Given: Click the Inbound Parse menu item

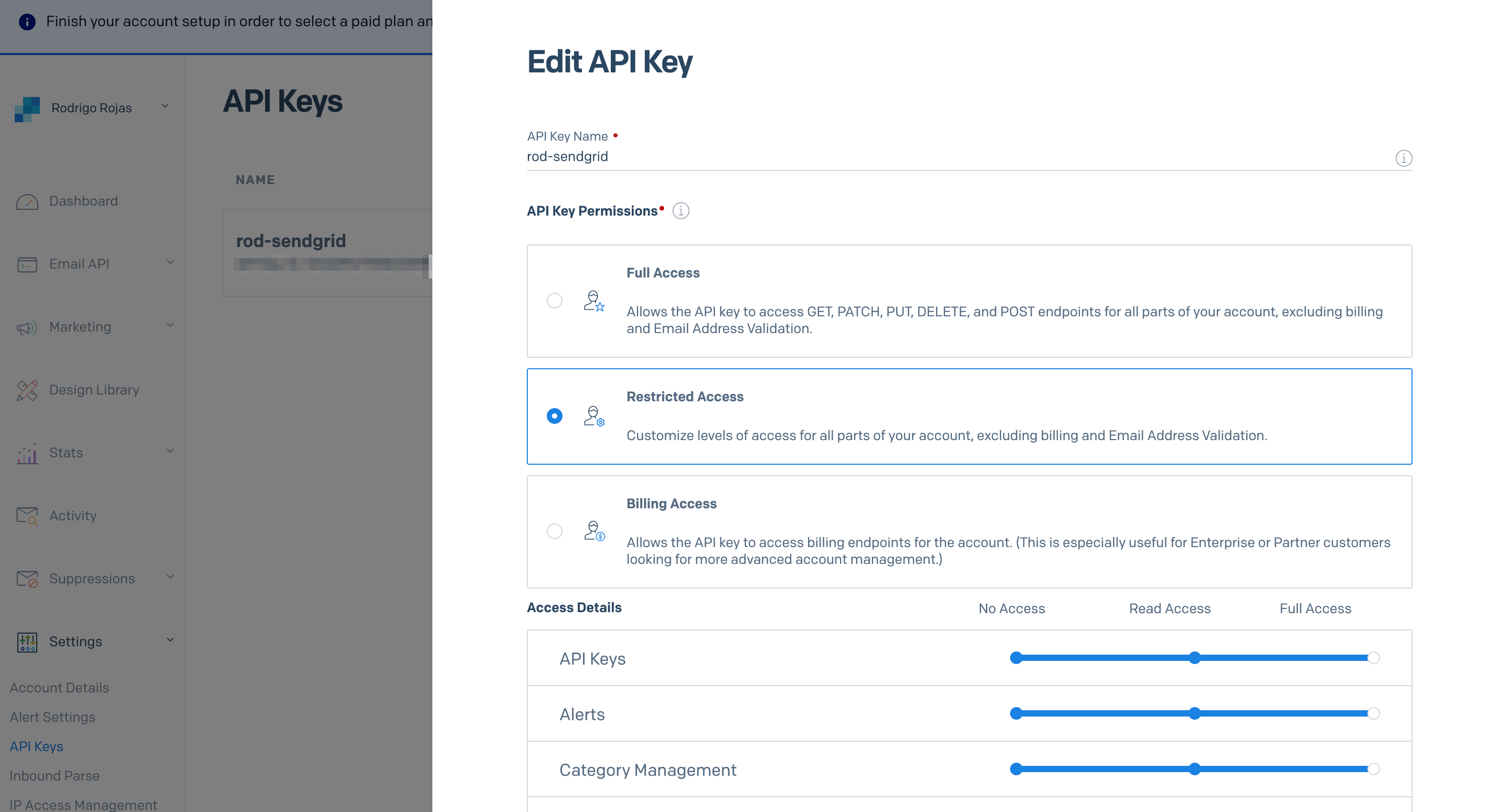Looking at the screenshot, I should [54, 775].
